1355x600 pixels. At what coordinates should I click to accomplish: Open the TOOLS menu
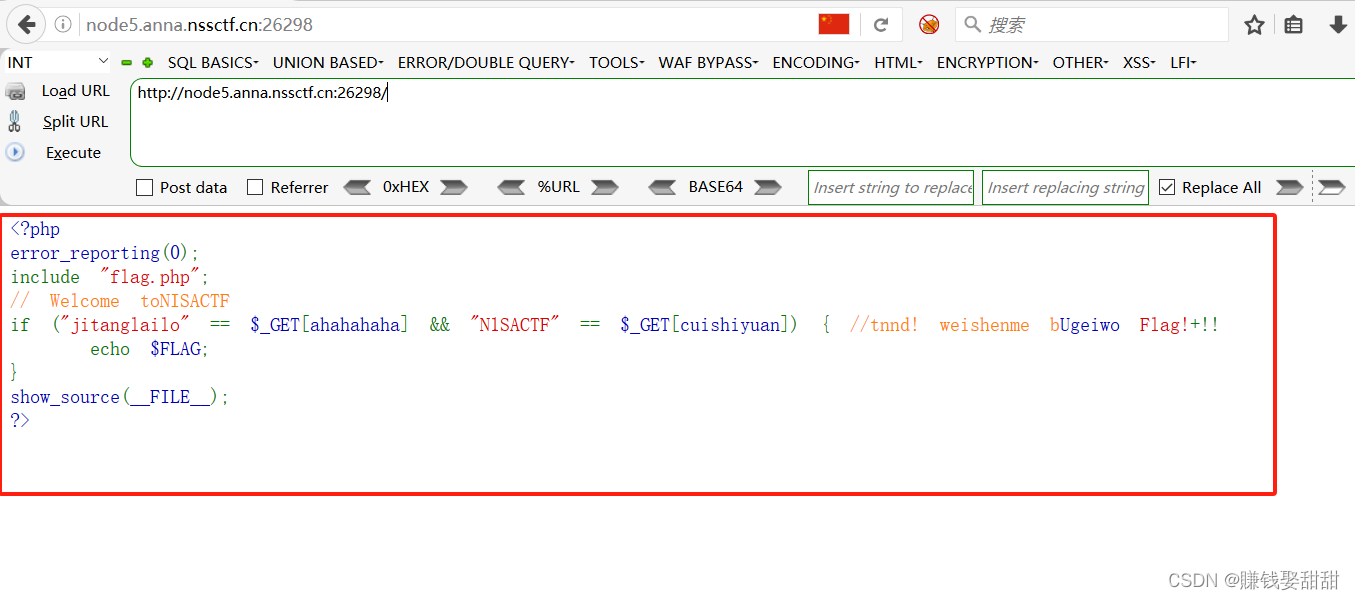coord(617,62)
